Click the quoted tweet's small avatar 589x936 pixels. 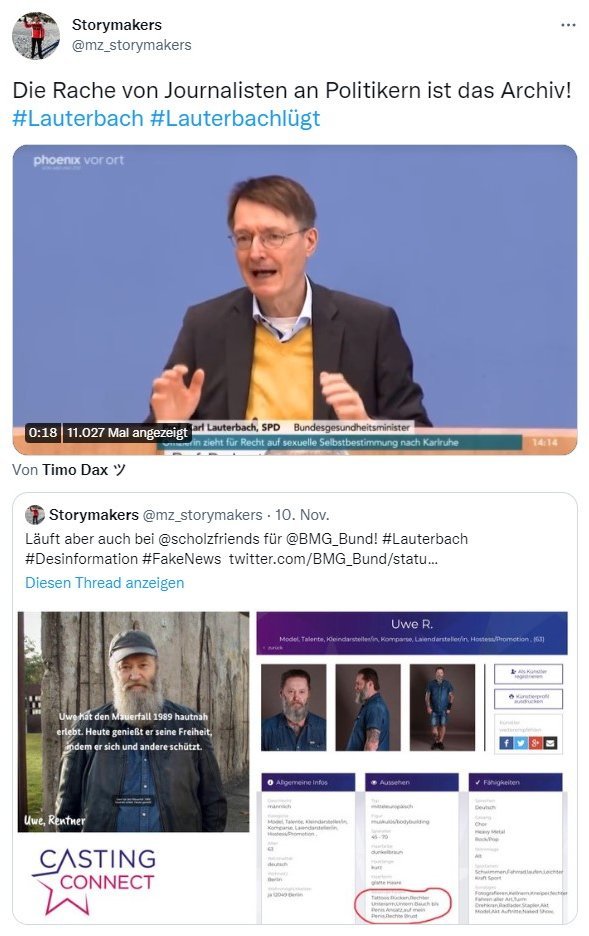coord(35,515)
